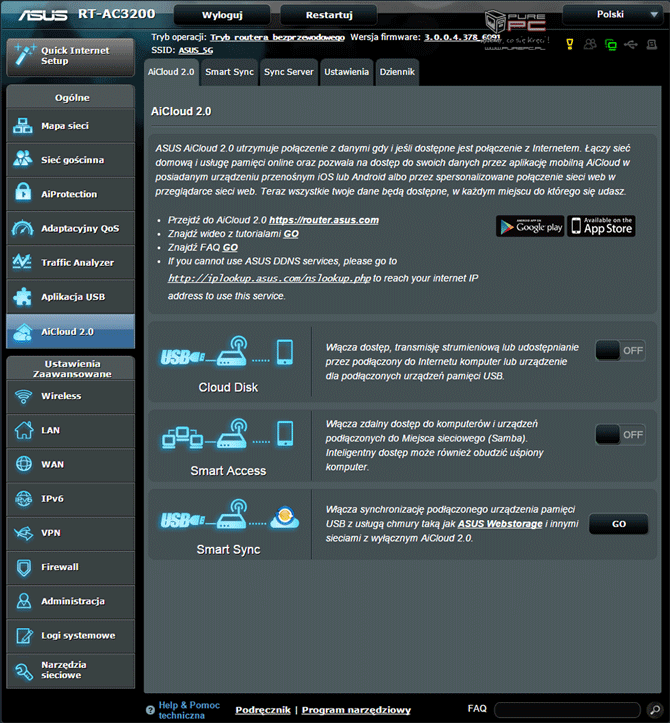Select the AiCloud 2.0 tab
Viewport: 670px width, 723px height.
pos(171,72)
